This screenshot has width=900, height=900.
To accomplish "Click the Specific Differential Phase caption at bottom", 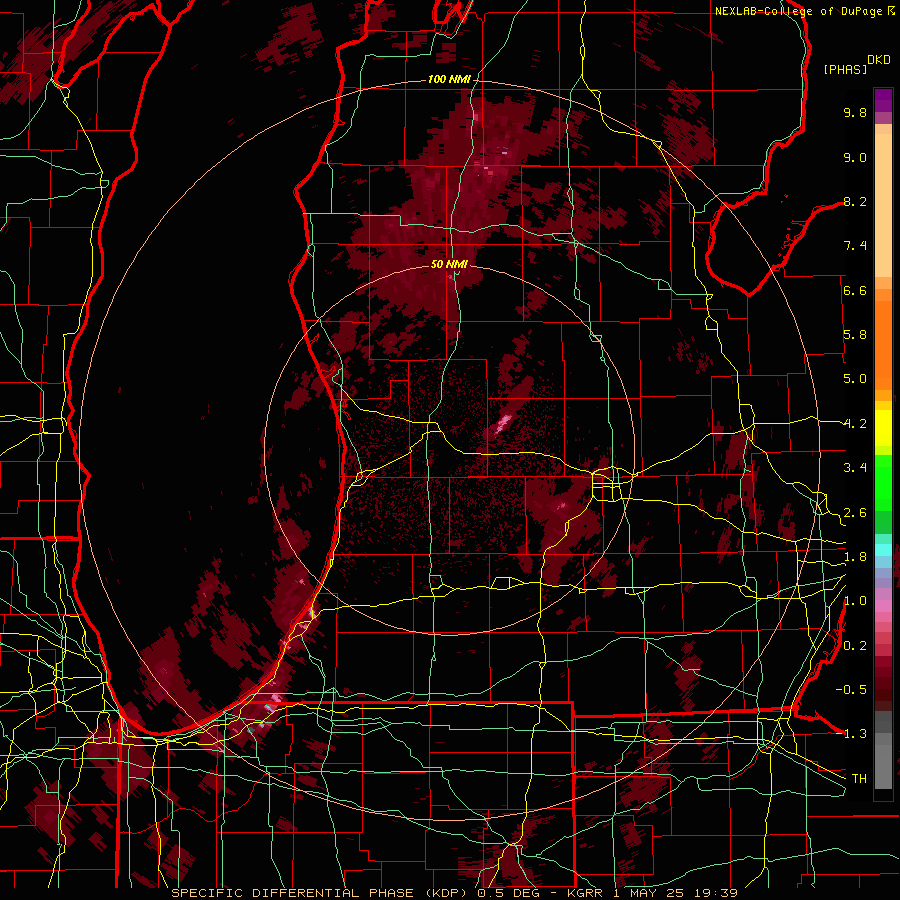I will click(455, 893).
